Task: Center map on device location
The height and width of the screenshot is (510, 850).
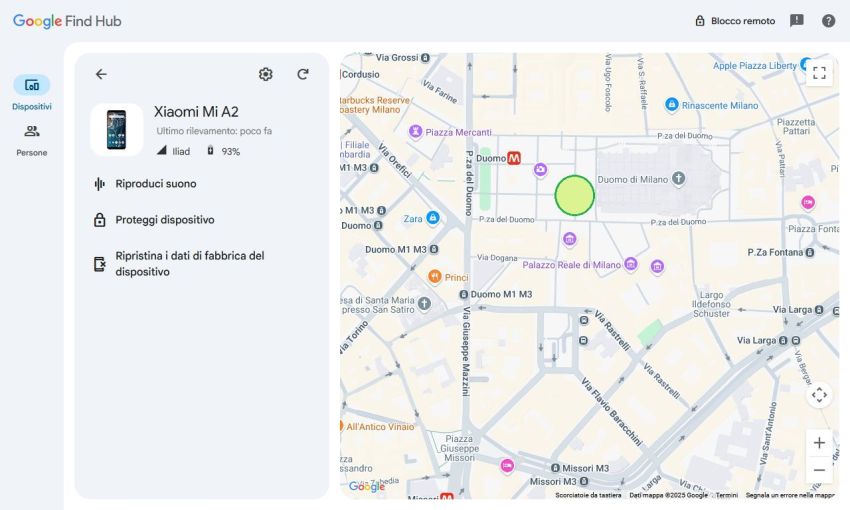Action: click(x=819, y=395)
